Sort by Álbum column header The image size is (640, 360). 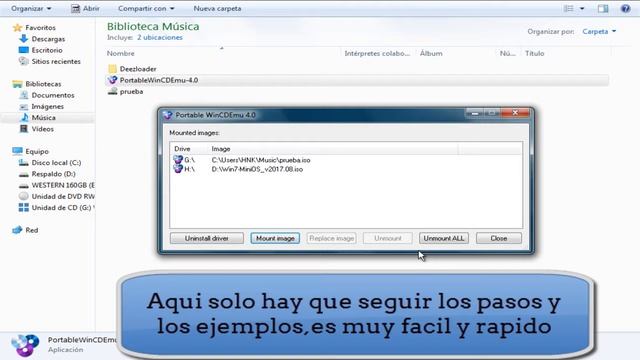431,53
